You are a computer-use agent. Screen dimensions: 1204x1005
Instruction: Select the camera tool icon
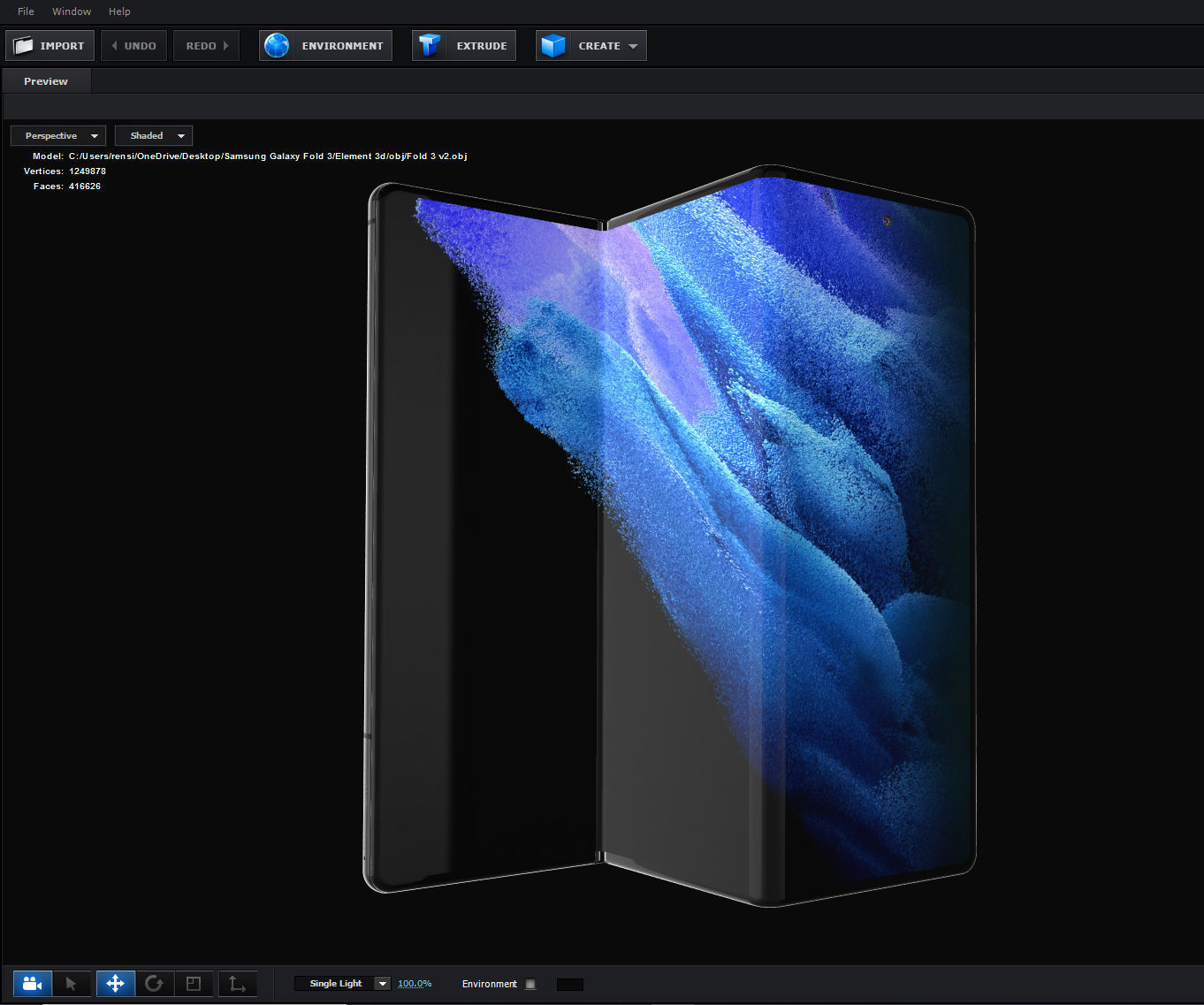click(x=33, y=984)
